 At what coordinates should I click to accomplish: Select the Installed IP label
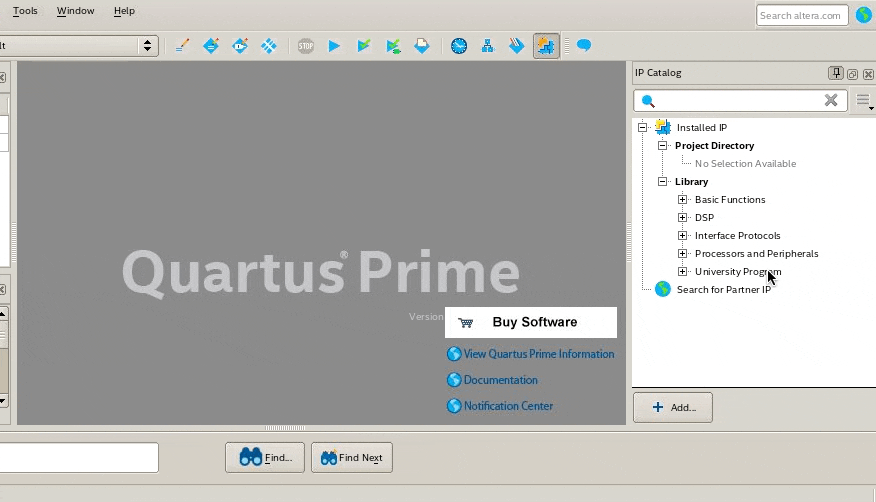point(702,127)
